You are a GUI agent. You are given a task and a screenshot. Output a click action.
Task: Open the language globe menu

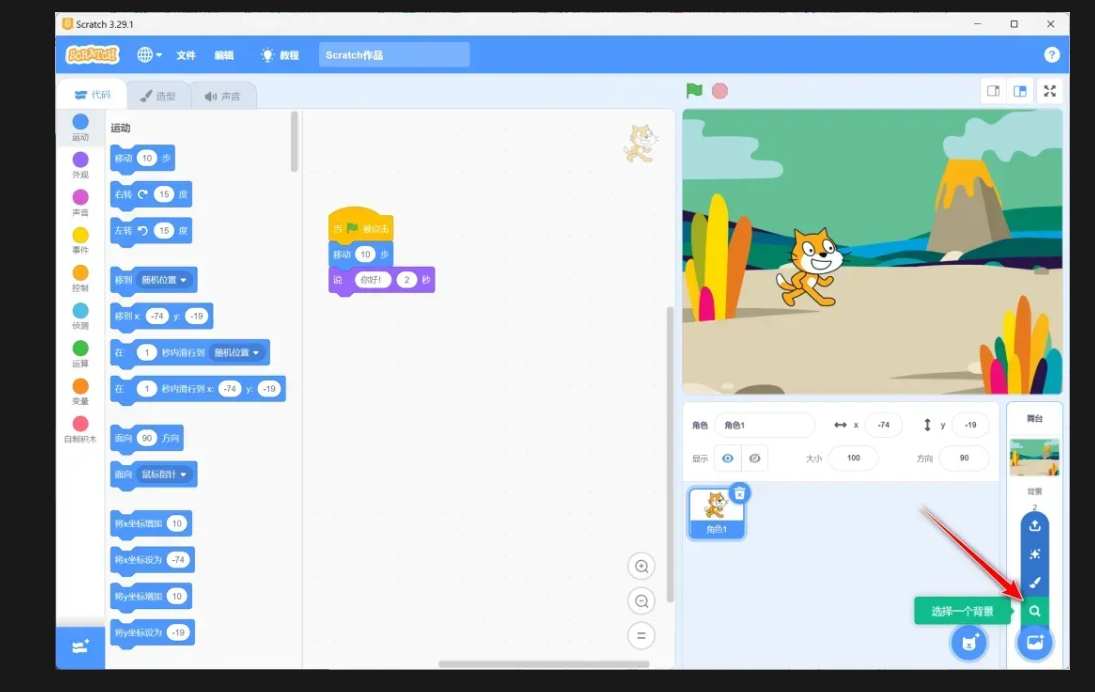[149, 54]
